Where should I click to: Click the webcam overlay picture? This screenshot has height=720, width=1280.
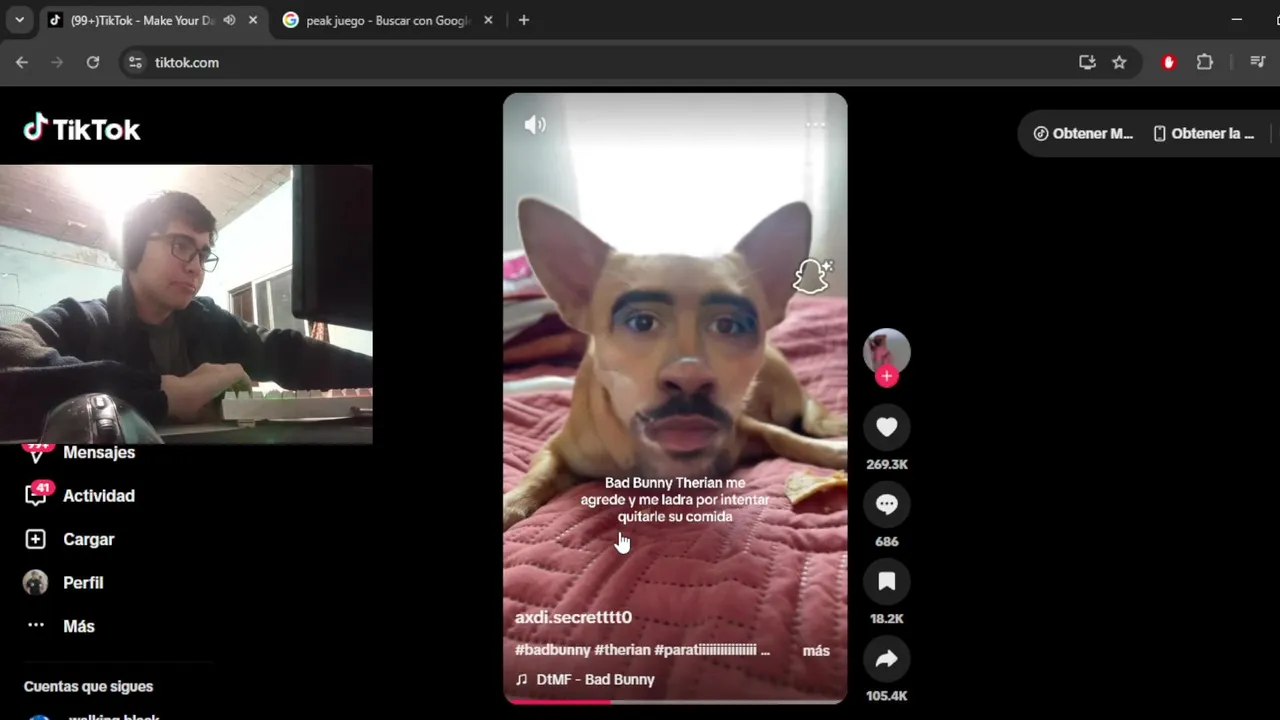coord(186,304)
